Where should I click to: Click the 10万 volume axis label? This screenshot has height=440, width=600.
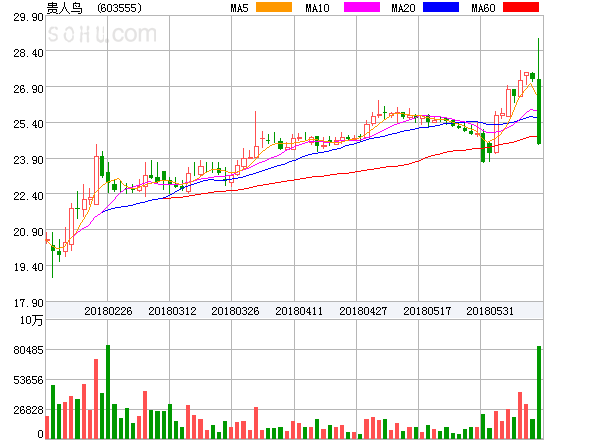[31, 320]
